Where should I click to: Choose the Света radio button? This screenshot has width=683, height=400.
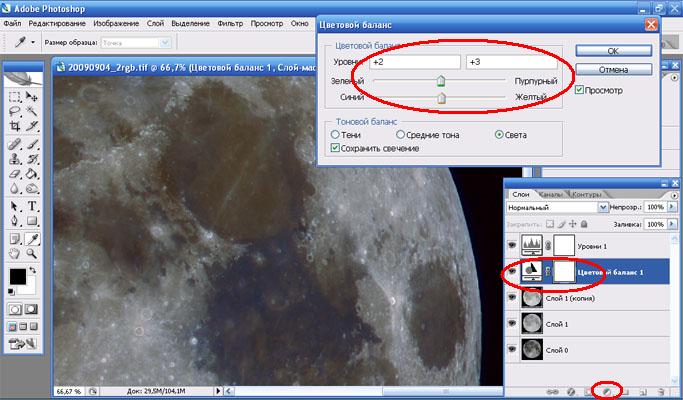pyautogui.click(x=499, y=135)
